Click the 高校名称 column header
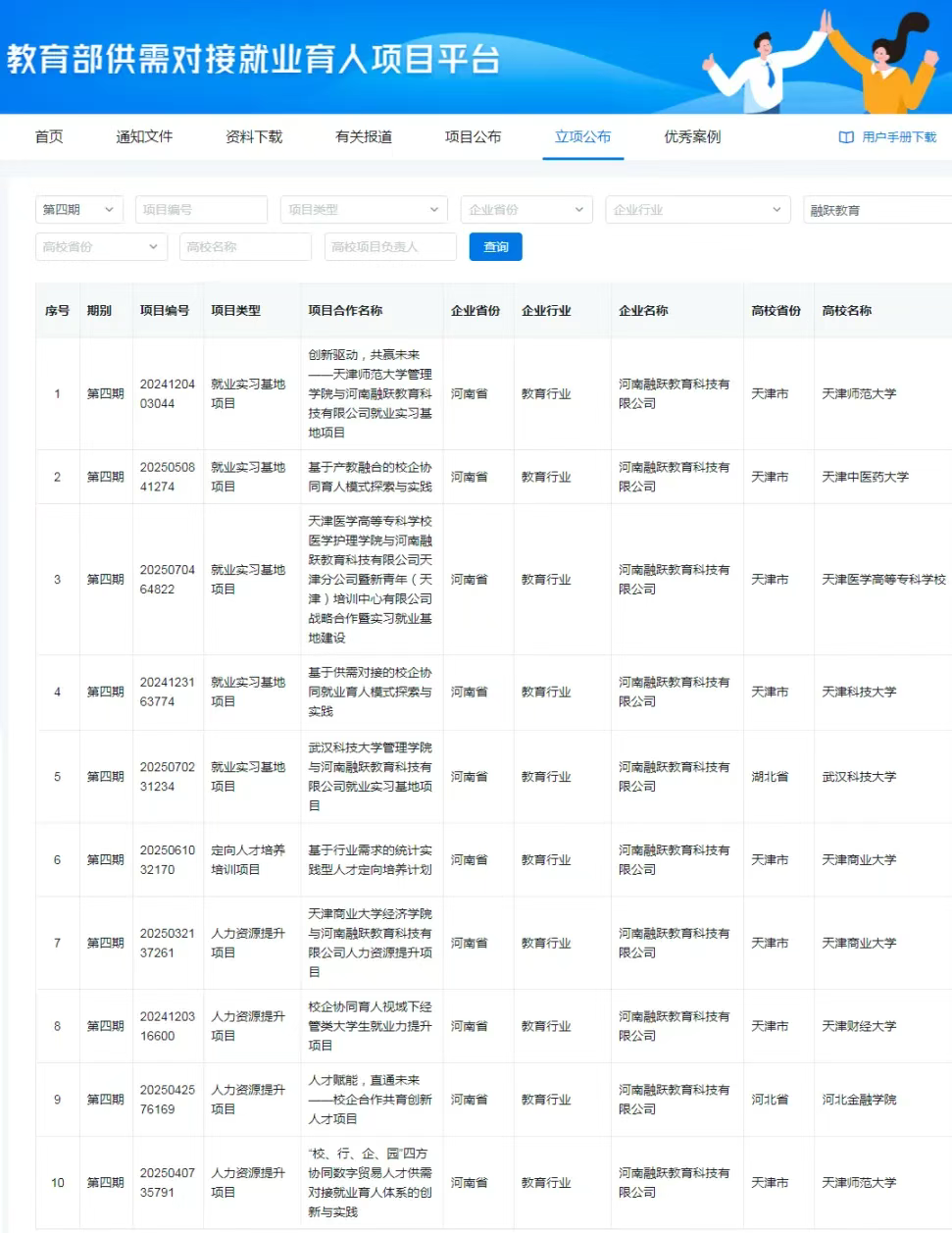Viewport: 952px width, 1233px height. tap(847, 310)
